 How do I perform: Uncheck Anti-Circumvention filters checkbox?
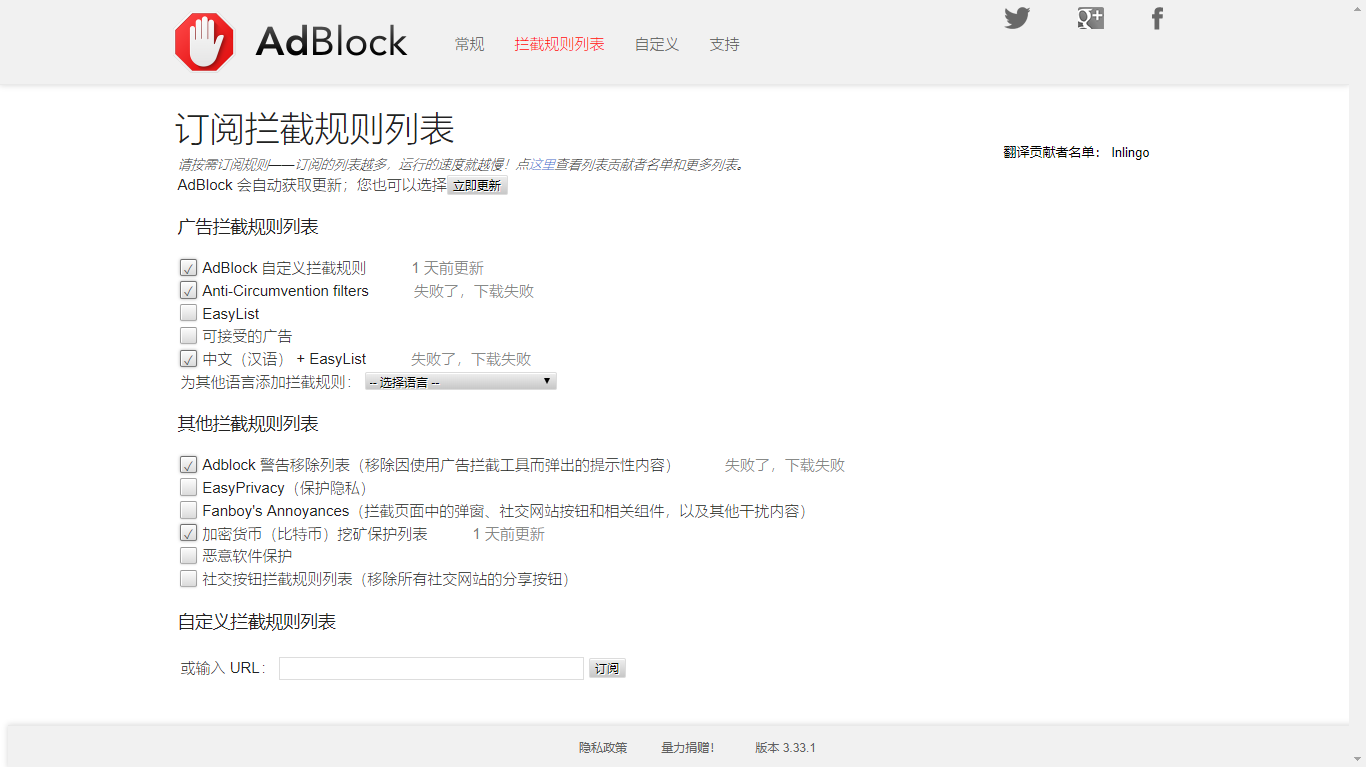(188, 291)
